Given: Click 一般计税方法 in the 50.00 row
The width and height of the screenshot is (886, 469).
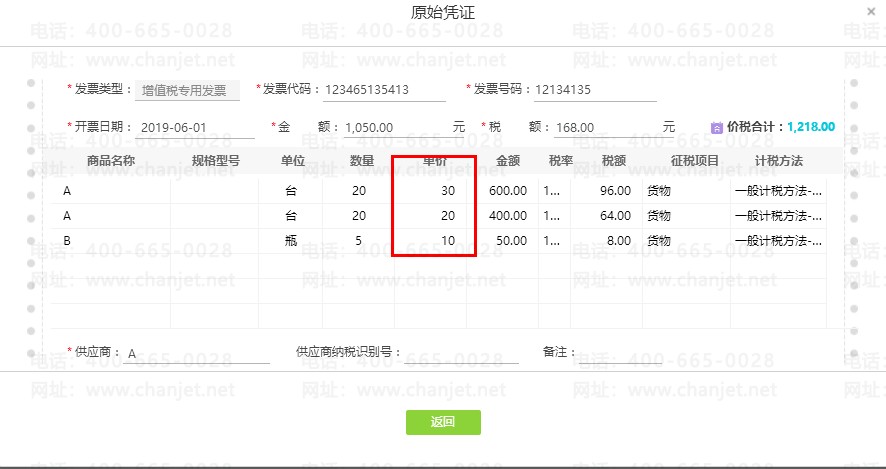Looking at the screenshot, I should click(778, 241).
